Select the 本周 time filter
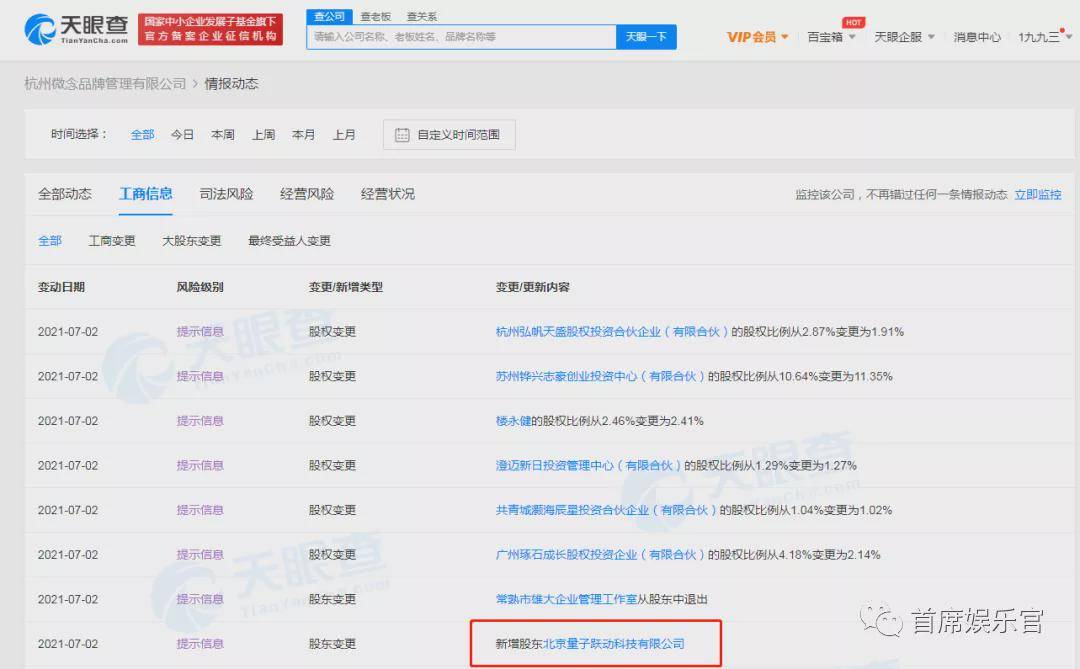Image resolution: width=1080 pixels, height=669 pixels. tap(222, 134)
